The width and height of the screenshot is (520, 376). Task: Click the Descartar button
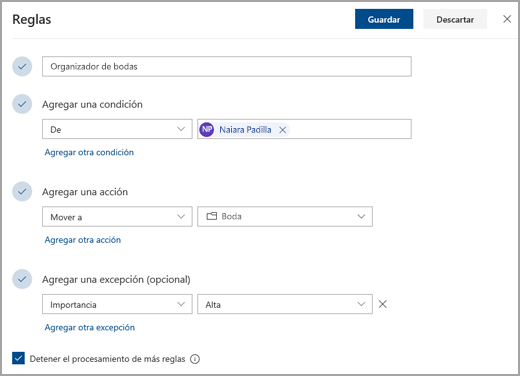pyautogui.click(x=455, y=19)
